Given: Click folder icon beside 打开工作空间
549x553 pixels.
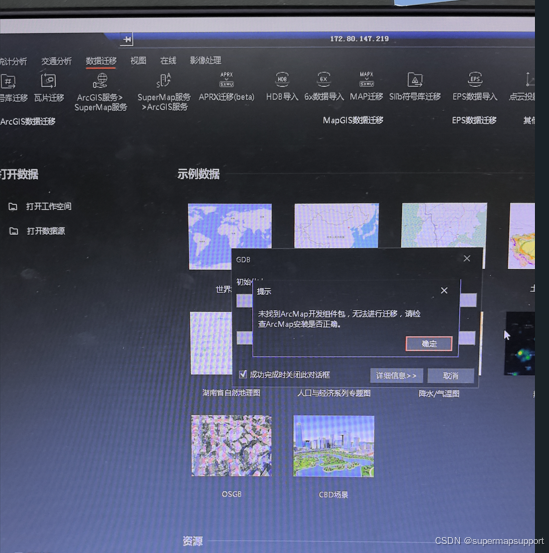Looking at the screenshot, I should tap(13, 206).
